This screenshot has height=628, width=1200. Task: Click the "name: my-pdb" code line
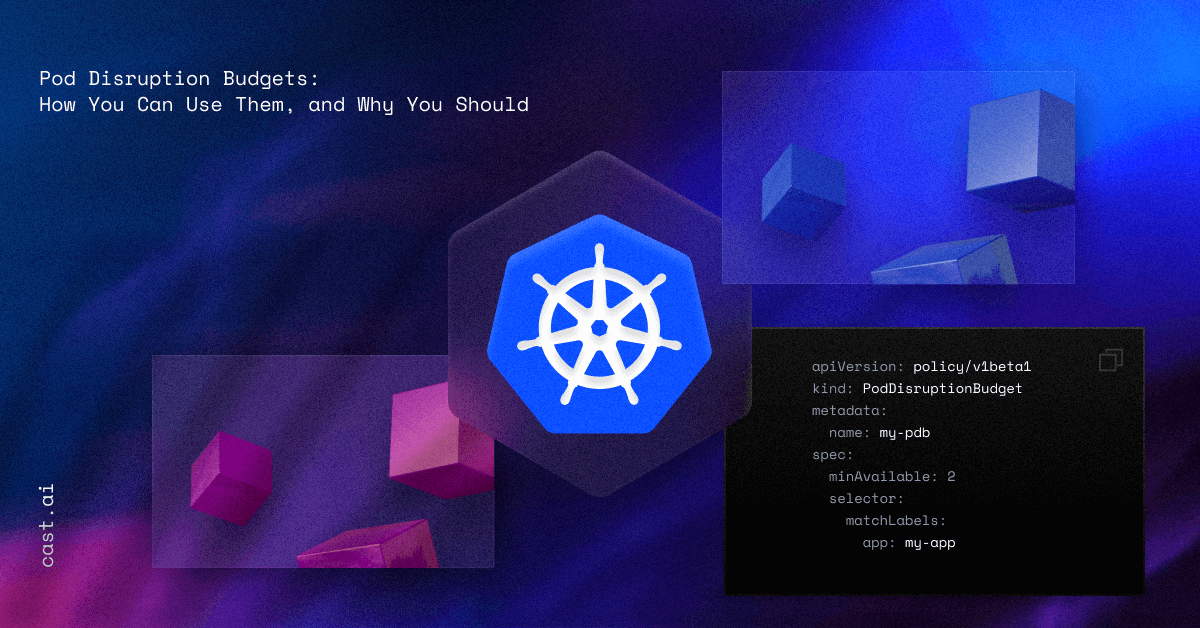880,433
